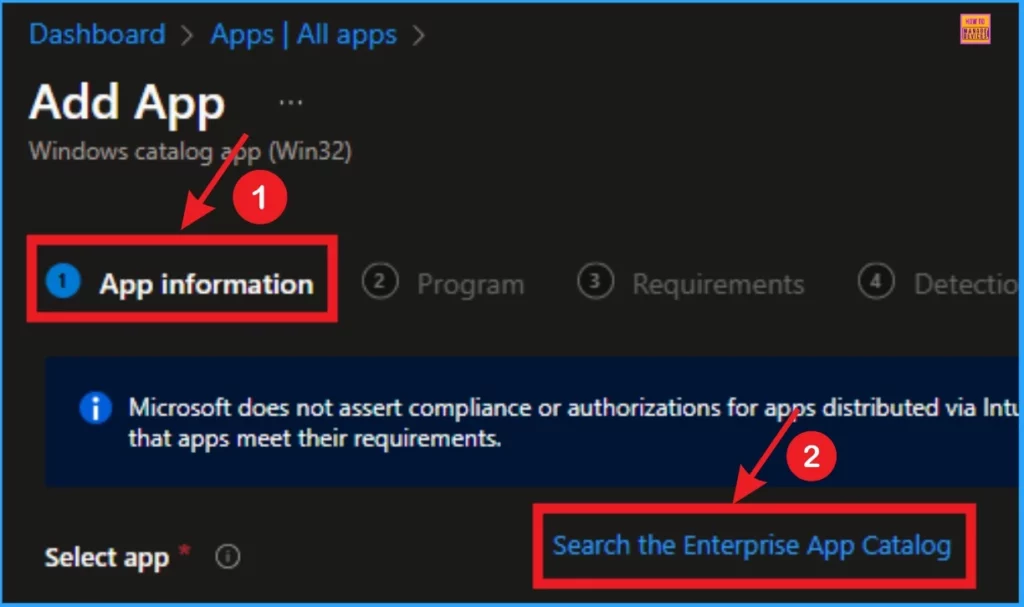
Task: Select the App information step tab
Action: pyautogui.click(x=180, y=284)
